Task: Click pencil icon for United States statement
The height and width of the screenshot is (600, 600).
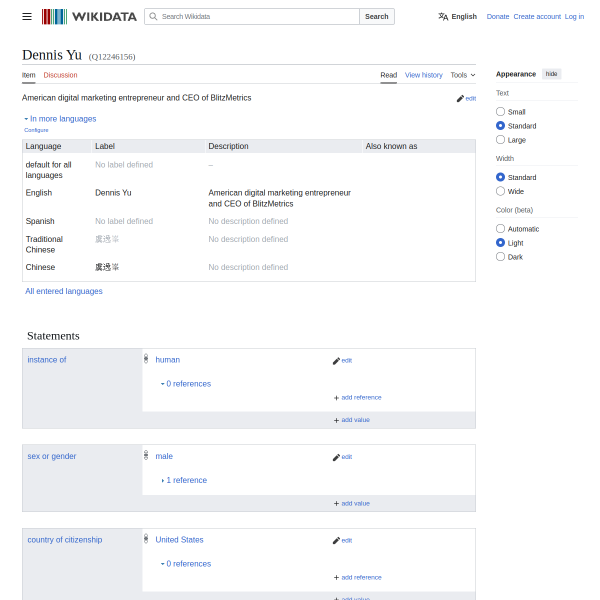Action: tap(336, 541)
